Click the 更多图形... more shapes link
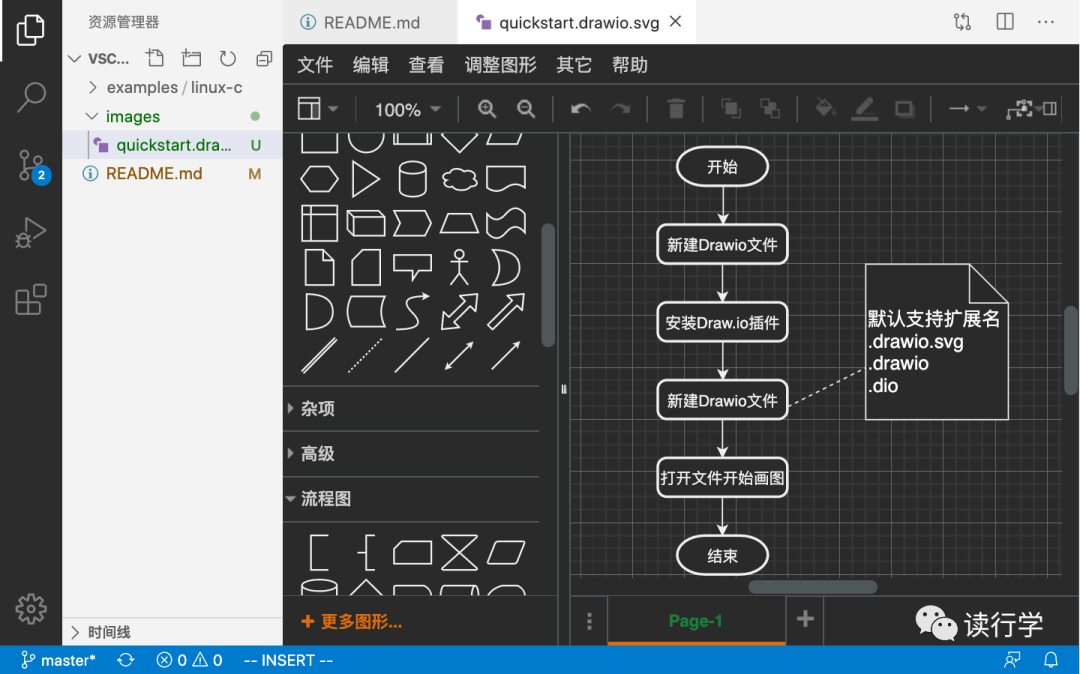 (351, 622)
